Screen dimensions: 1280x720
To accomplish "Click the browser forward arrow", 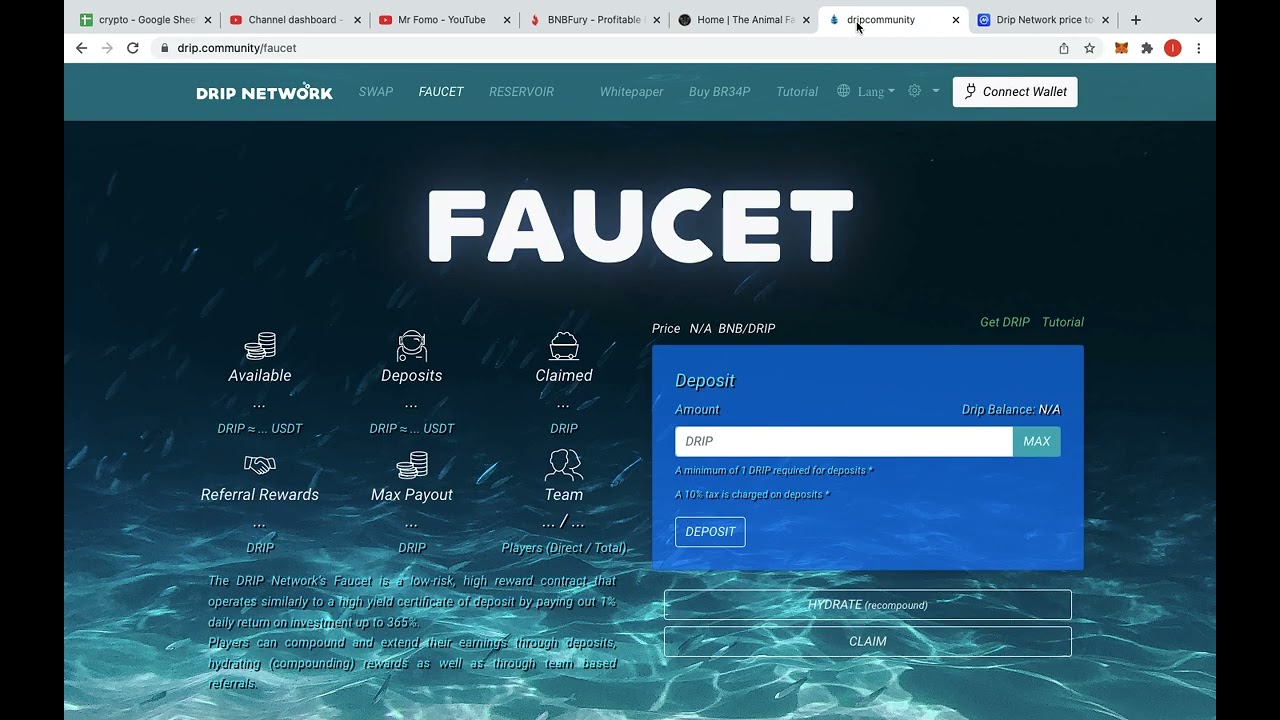I will [107, 48].
